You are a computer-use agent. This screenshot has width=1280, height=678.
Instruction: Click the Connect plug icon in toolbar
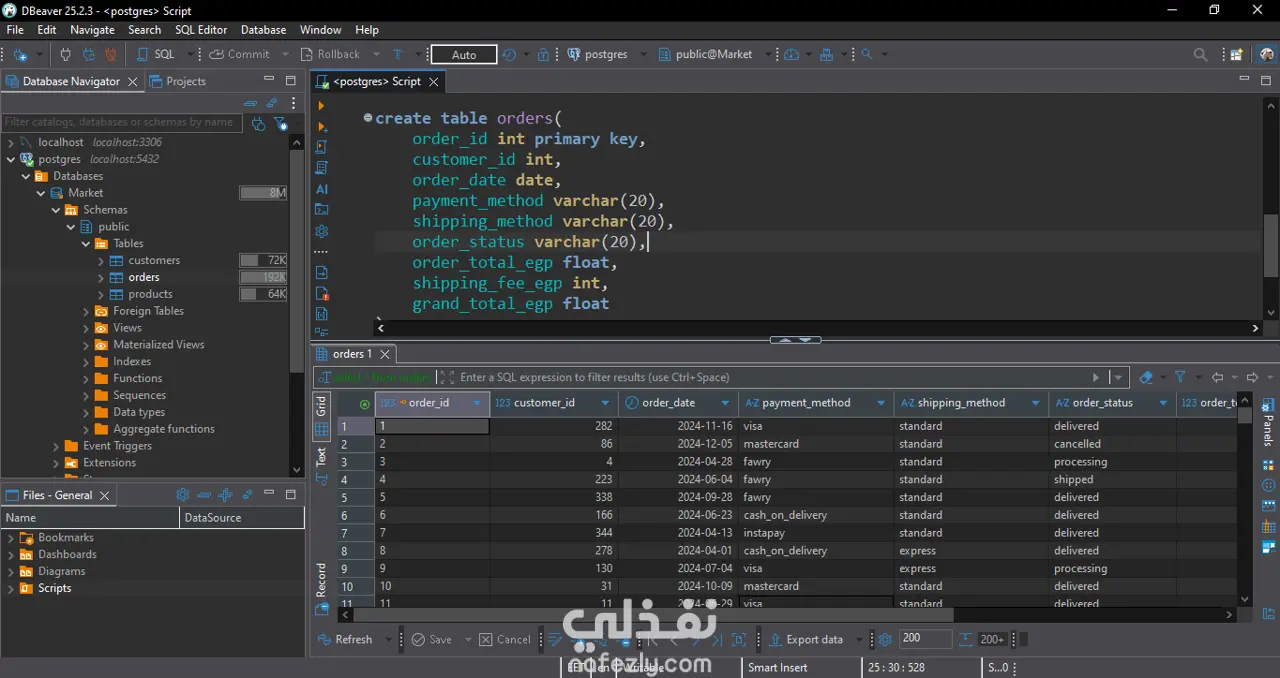click(66, 55)
